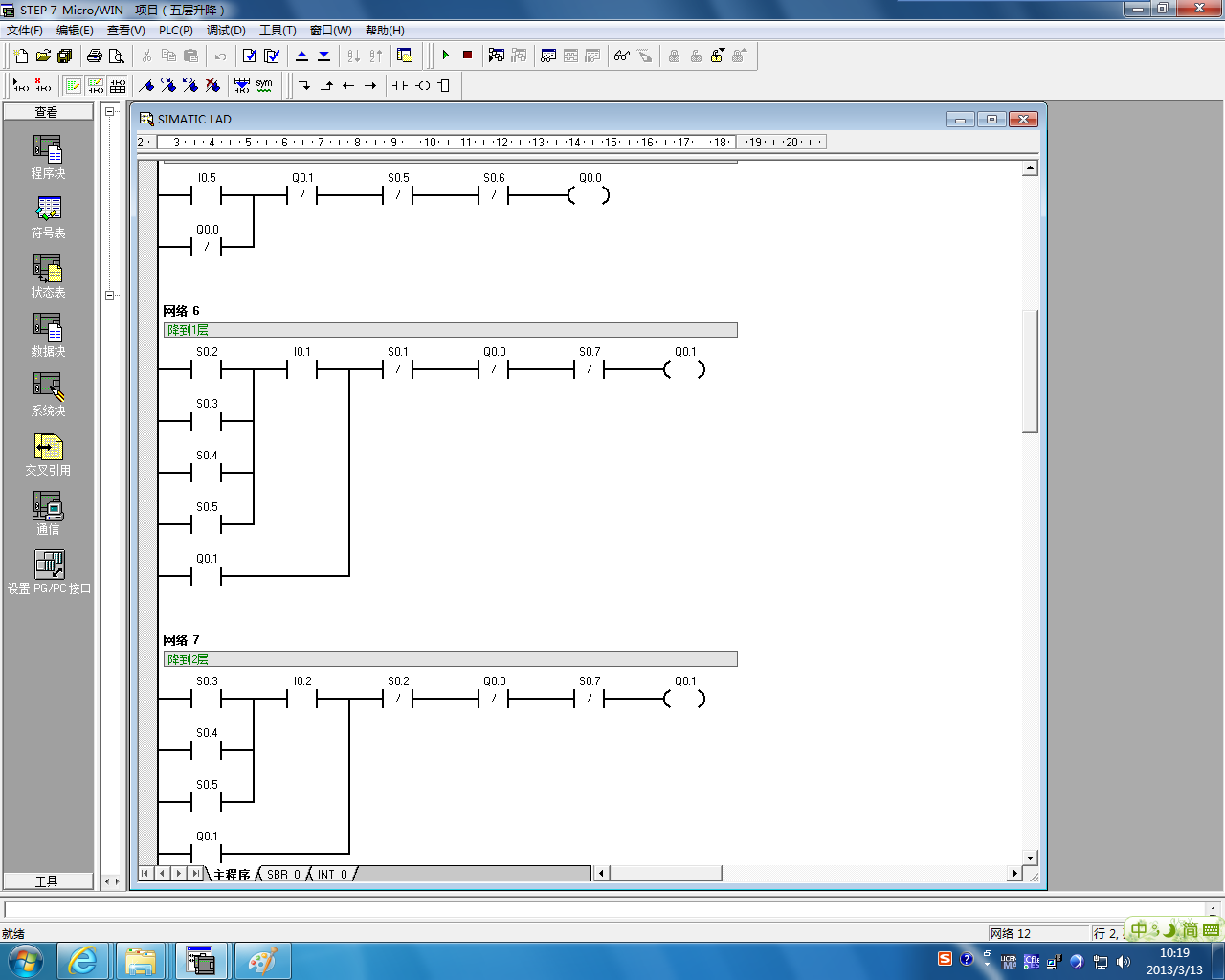Toggle the sym symbolic addressing button
1225x980 pixels.
tap(264, 85)
